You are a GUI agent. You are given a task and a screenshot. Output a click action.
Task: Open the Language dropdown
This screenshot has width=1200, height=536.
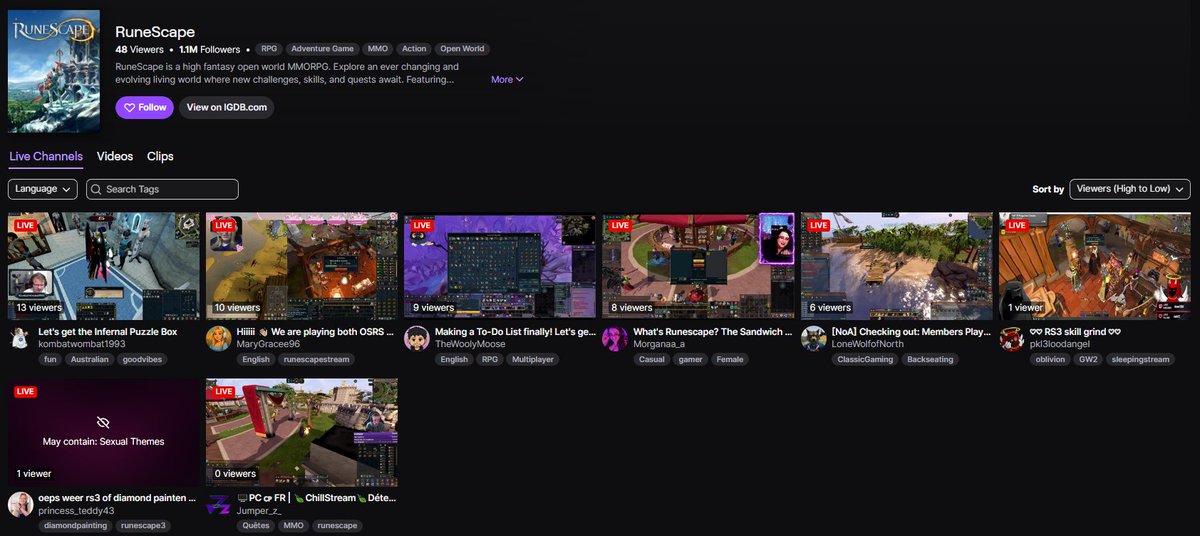(x=43, y=189)
